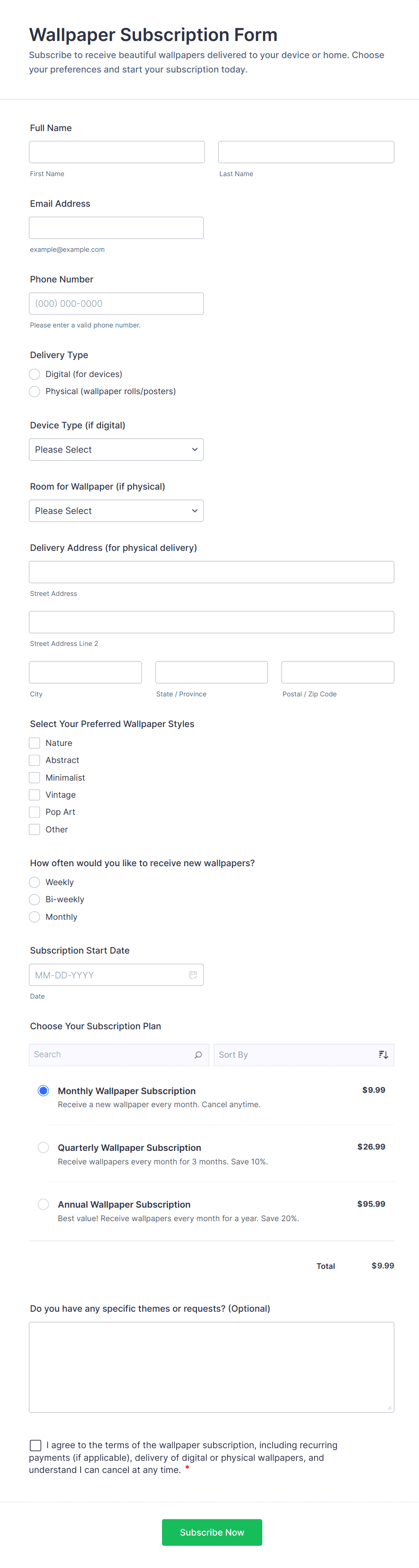Open the Device Type dropdown
The image size is (419, 1568).
click(x=116, y=449)
